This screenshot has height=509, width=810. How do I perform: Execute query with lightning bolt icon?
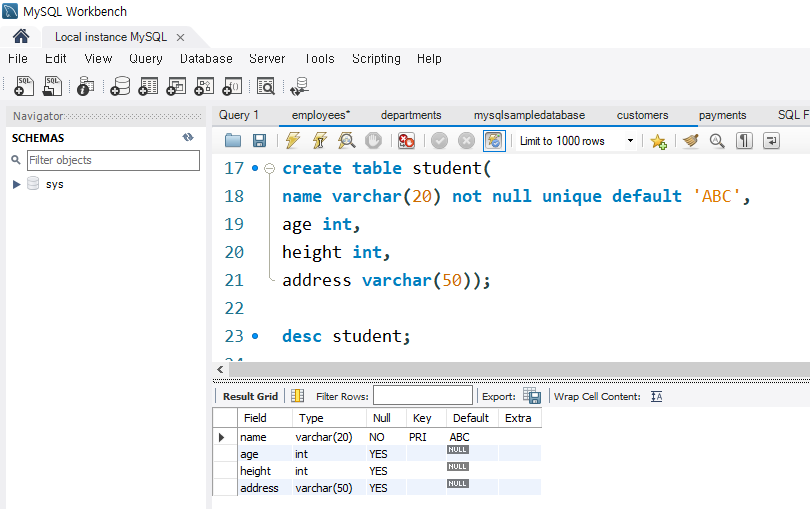(293, 141)
